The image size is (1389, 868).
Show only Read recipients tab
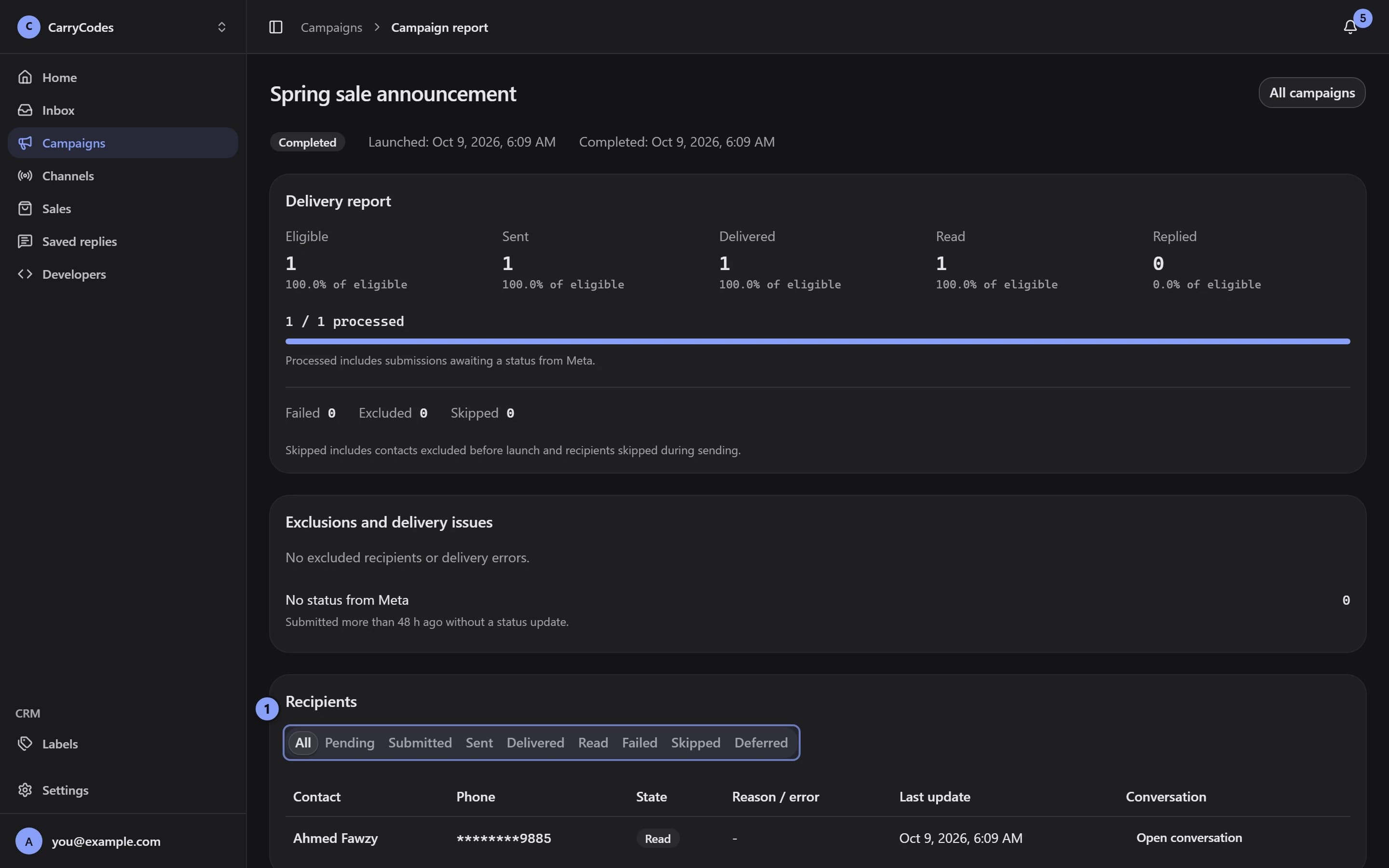[593, 742]
